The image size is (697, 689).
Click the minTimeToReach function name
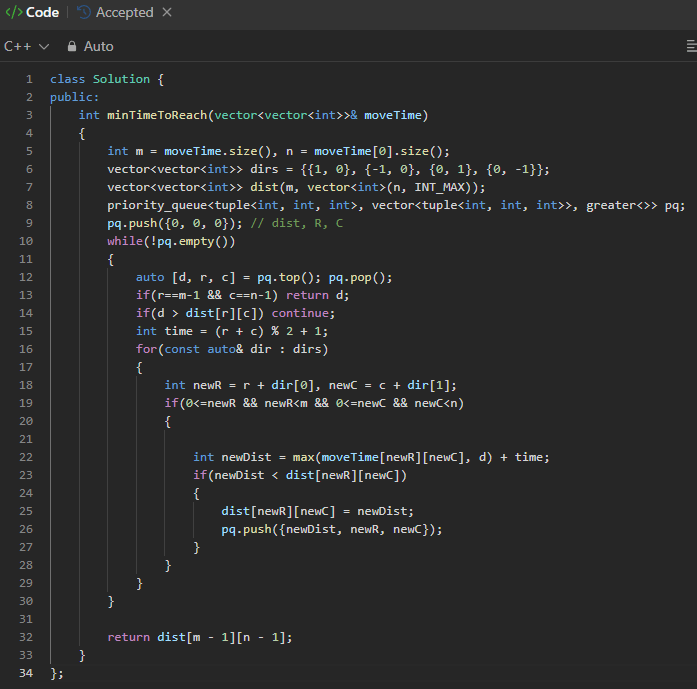tap(156, 115)
